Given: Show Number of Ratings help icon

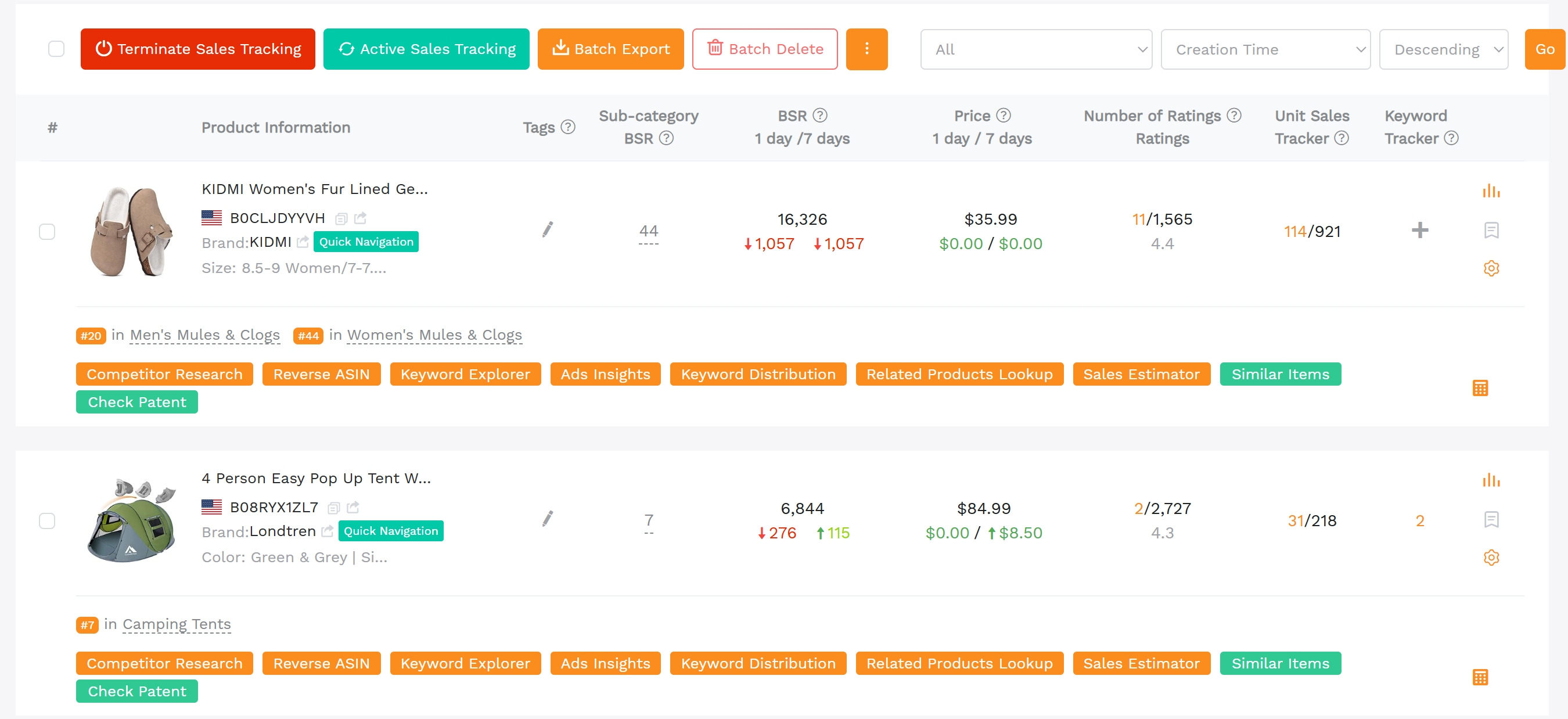Looking at the screenshot, I should coord(1234,115).
